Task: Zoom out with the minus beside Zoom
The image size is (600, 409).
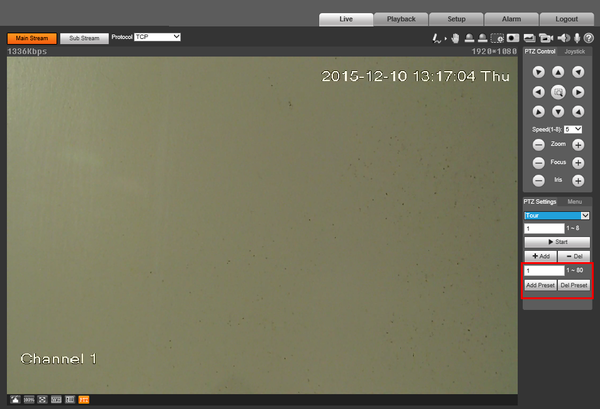Action: pyautogui.click(x=538, y=145)
